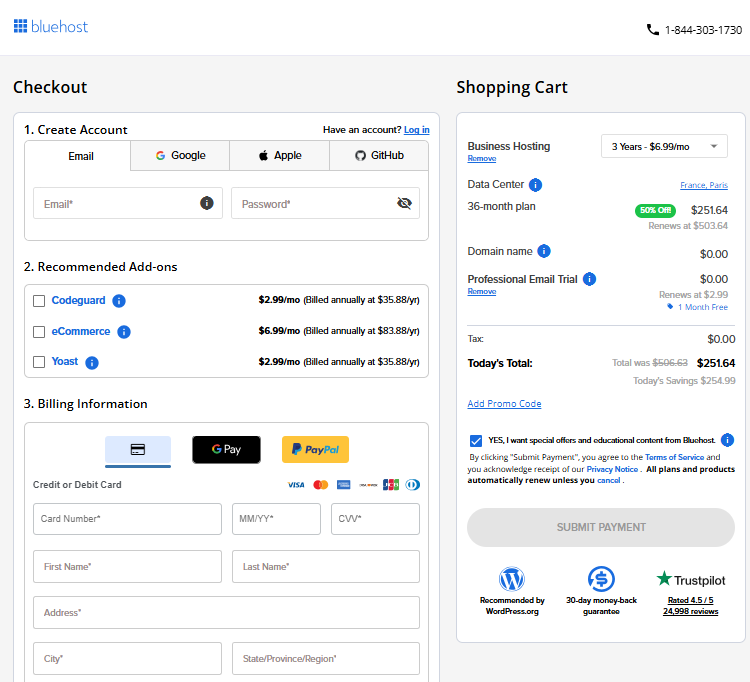The width and height of the screenshot is (750, 682).
Task: Check the Yoast add-on checkbox
Action: pyautogui.click(x=39, y=362)
